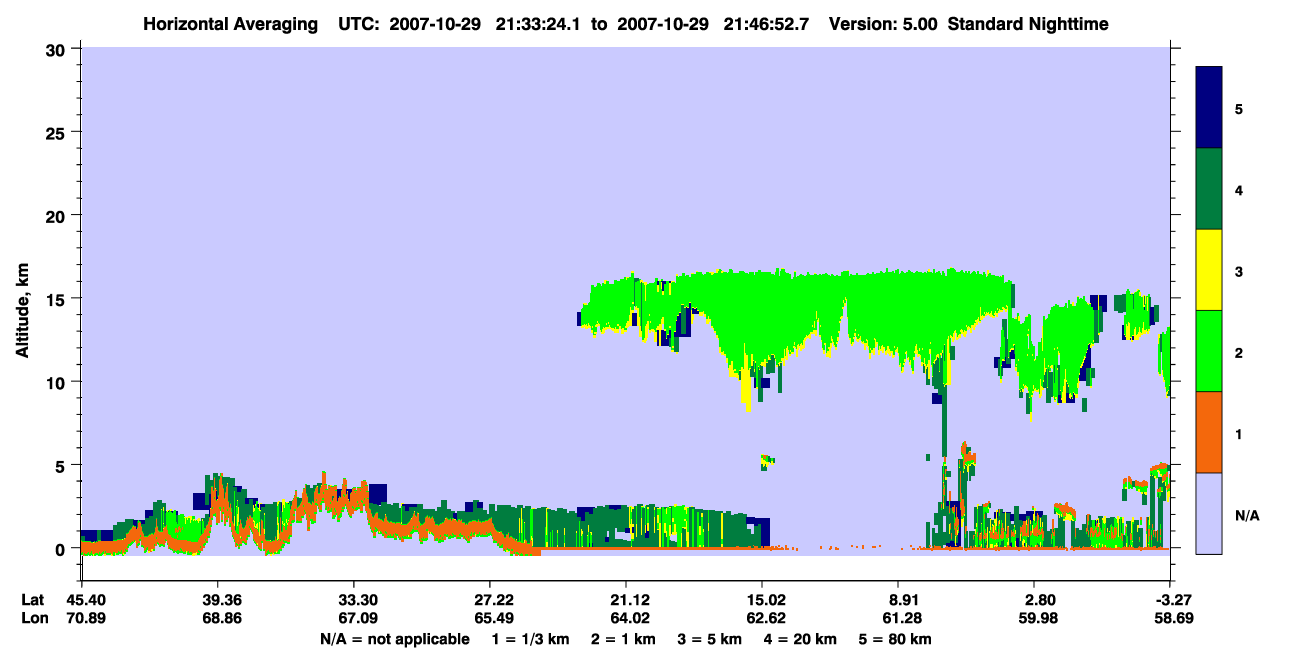The width and height of the screenshot is (1300, 667).
Task: Click 'Standard Nighttime' in the title
Action: (1027, 23)
